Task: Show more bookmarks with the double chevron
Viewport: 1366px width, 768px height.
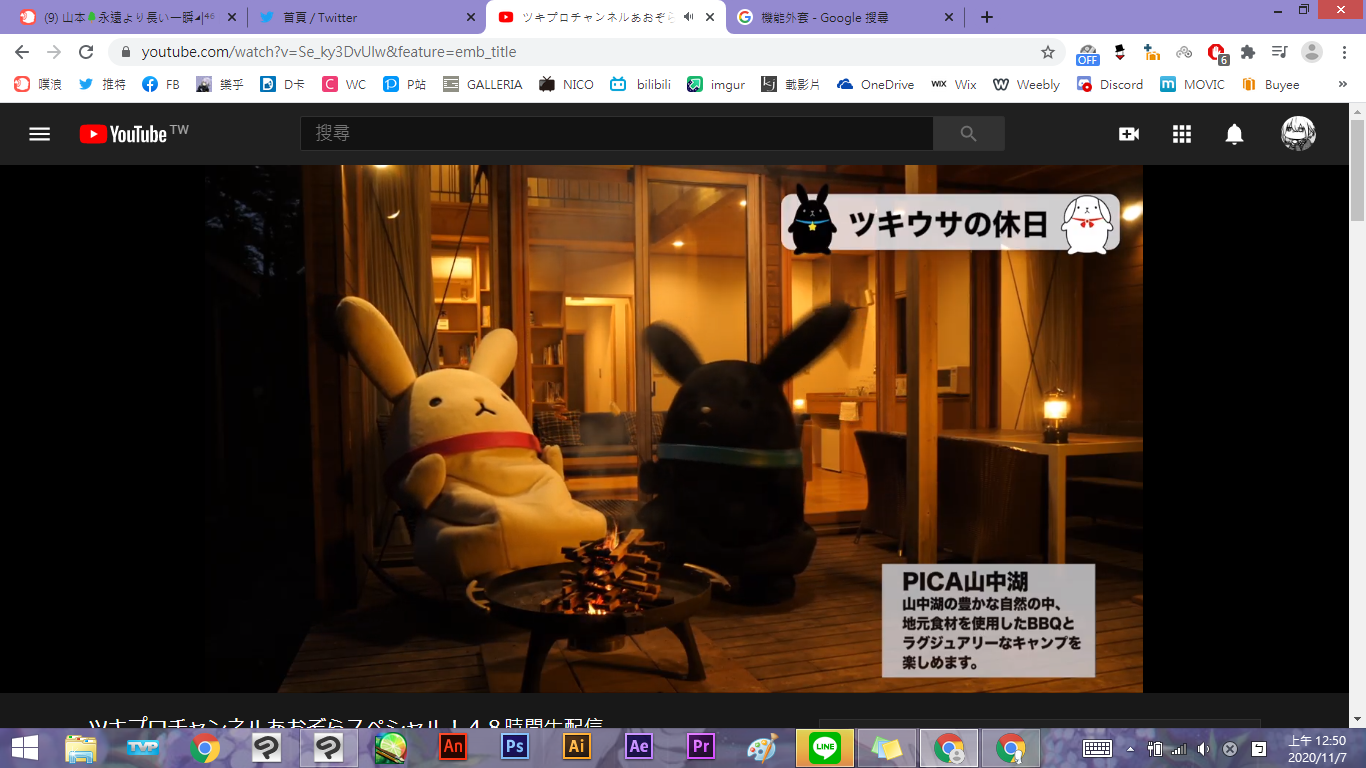Action: pos(1342,85)
